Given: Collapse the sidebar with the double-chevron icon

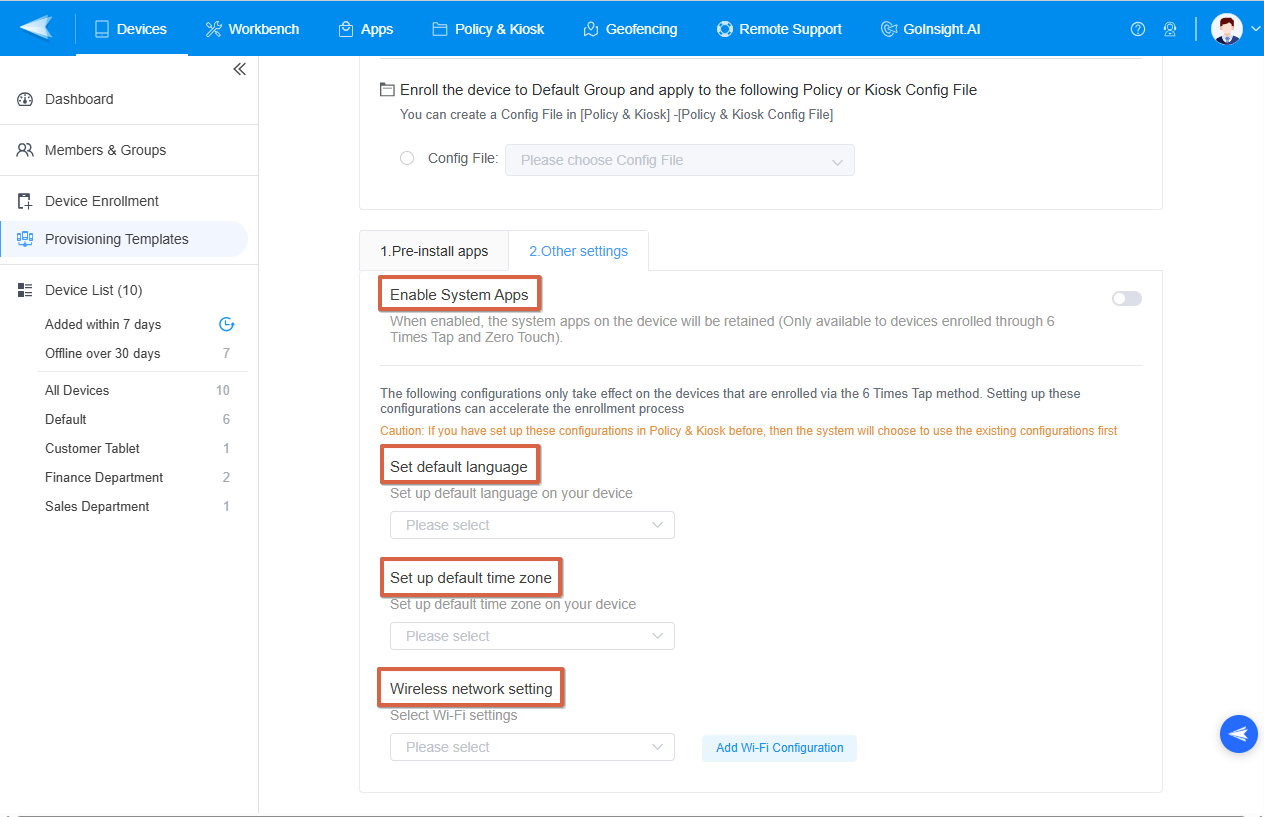Looking at the screenshot, I should click(239, 69).
